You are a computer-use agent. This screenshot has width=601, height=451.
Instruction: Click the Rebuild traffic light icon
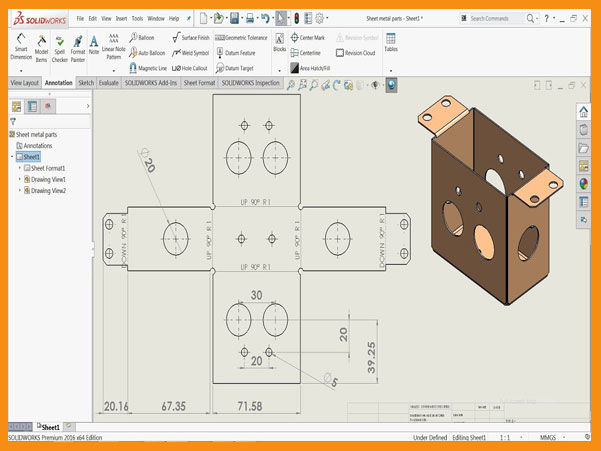tap(296, 18)
